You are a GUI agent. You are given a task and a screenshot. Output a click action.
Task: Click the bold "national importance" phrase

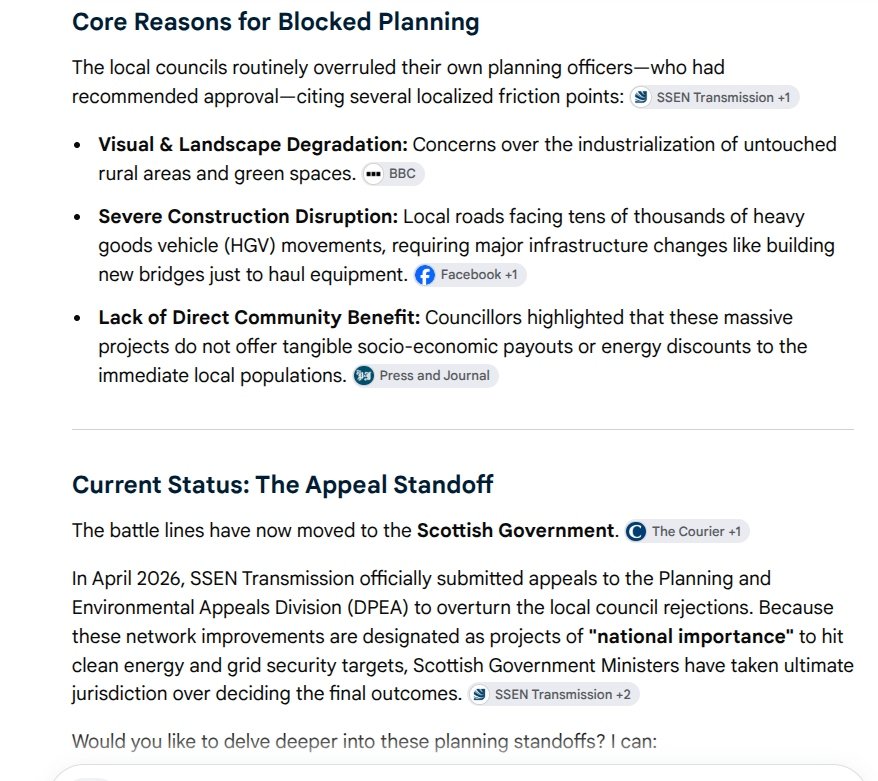pos(692,637)
